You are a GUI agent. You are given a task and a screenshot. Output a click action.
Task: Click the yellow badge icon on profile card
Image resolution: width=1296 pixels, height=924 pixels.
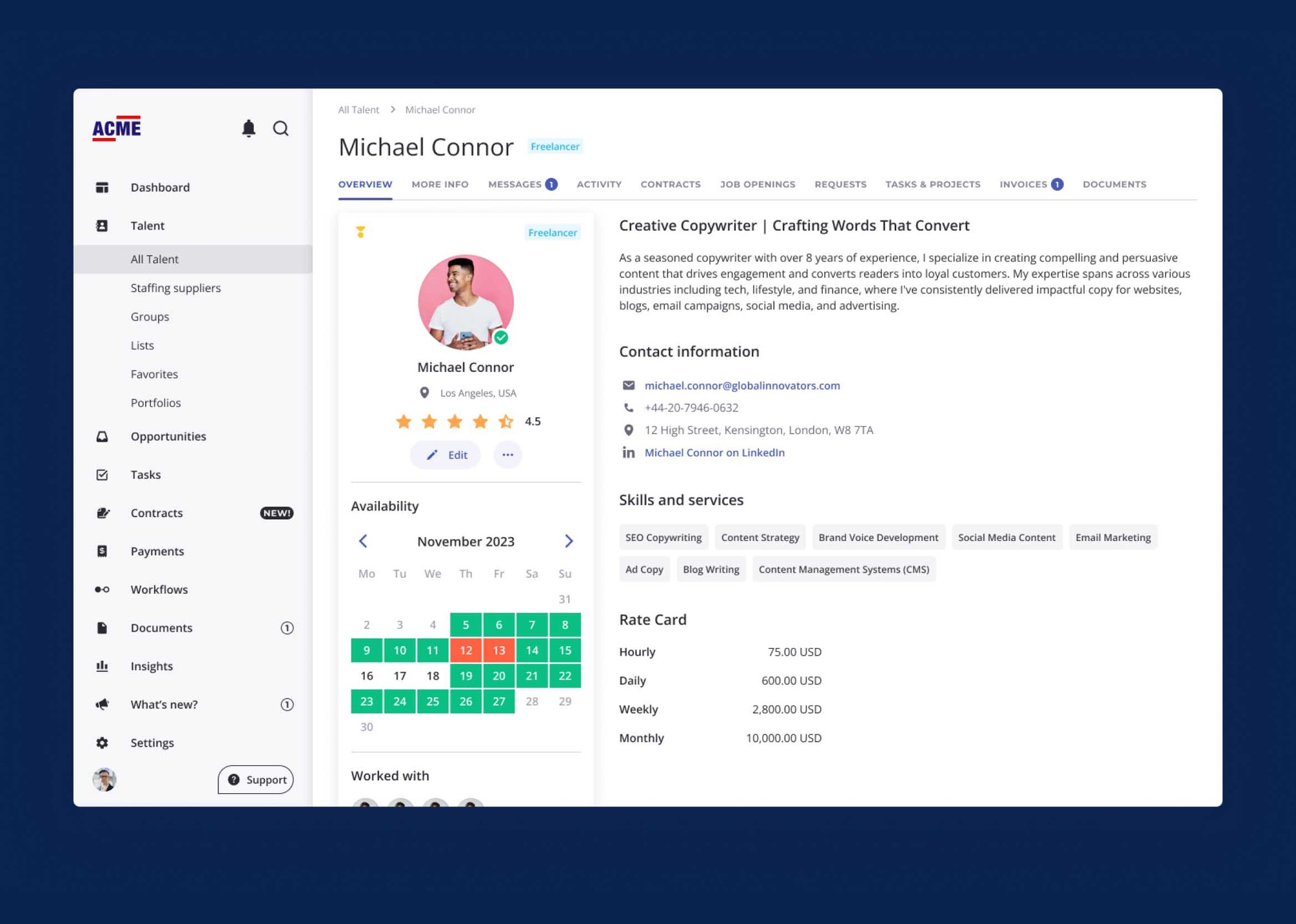[361, 231]
